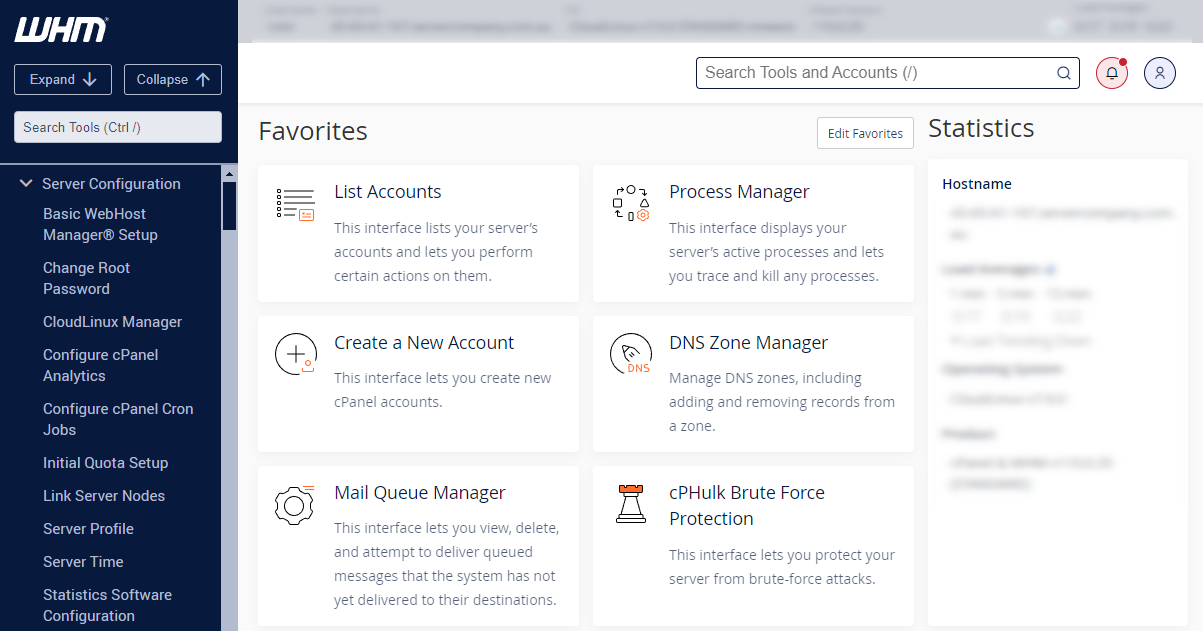Open the user account profile icon
Image resolution: width=1203 pixels, height=631 pixels.
pyautogui.click(x=1160, y=73)
